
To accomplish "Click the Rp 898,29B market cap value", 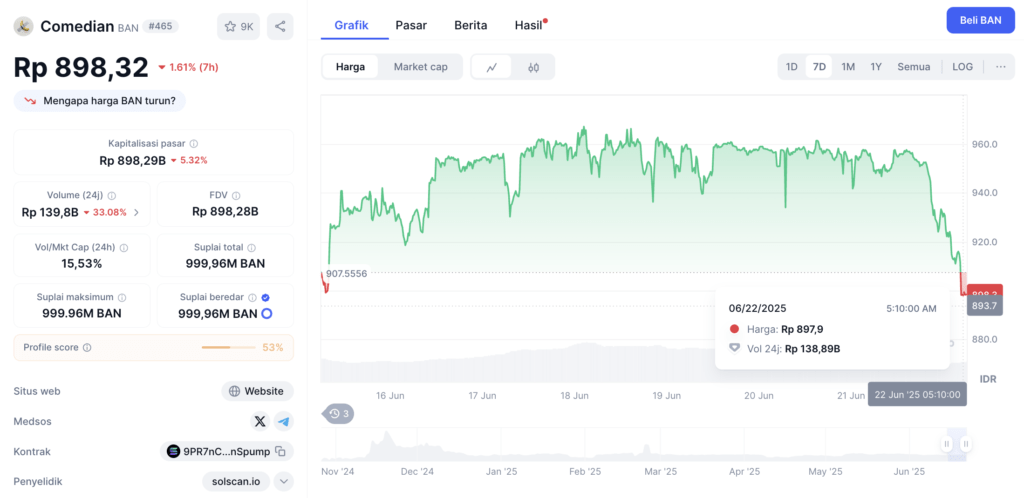I will [x=133, y=161].
